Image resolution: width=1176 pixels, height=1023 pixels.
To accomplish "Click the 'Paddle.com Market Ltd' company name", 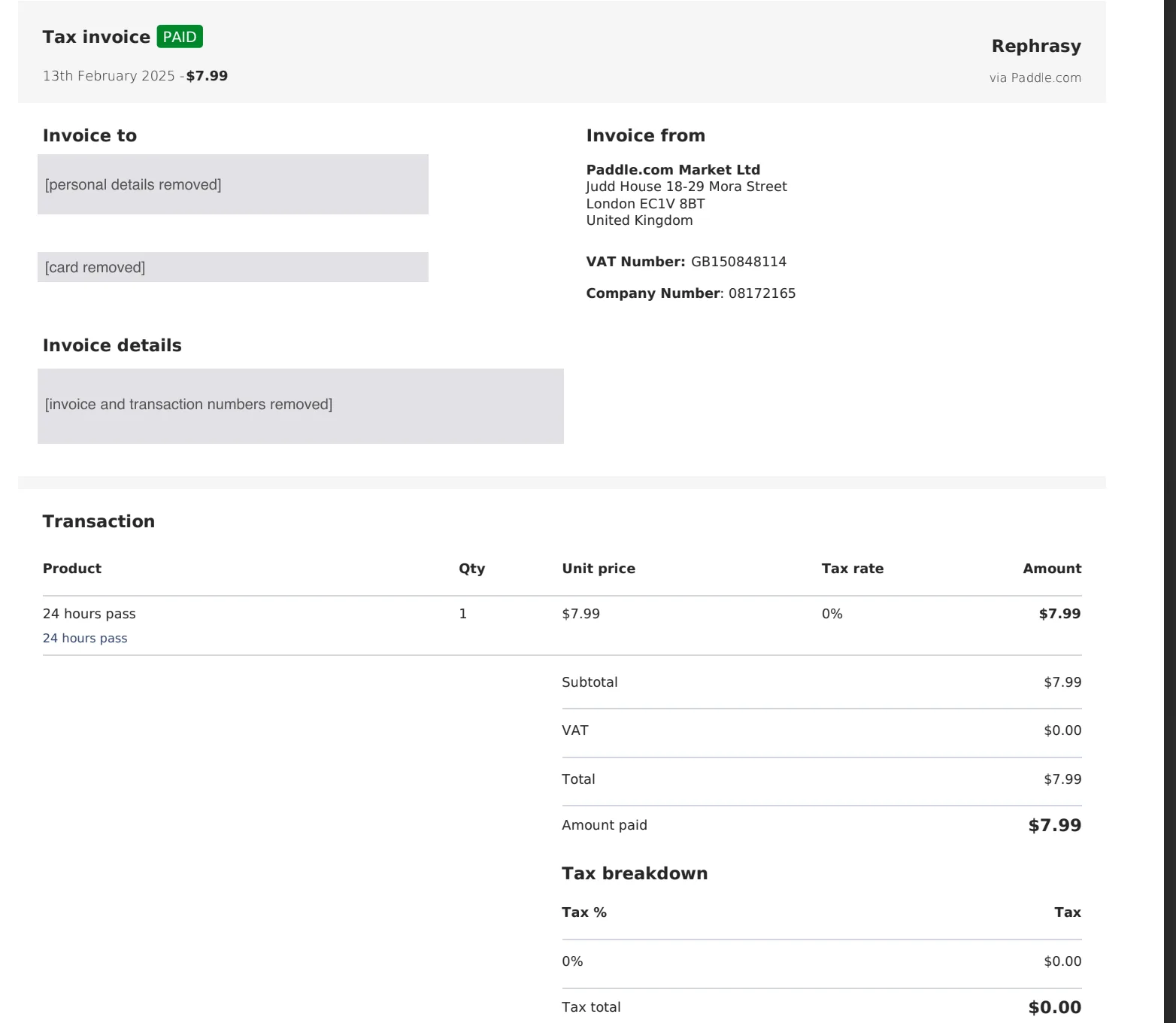I will click(x=673, y=170).
